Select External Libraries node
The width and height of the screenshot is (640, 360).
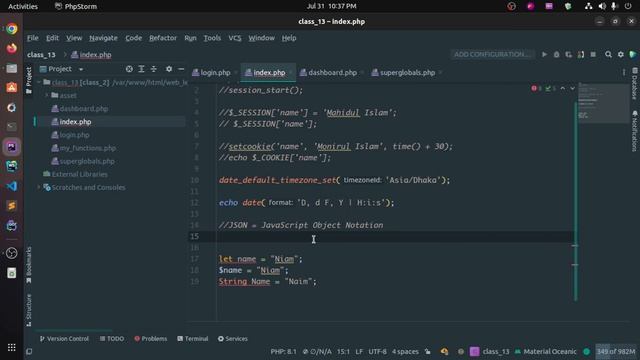[x=80, y=174]
